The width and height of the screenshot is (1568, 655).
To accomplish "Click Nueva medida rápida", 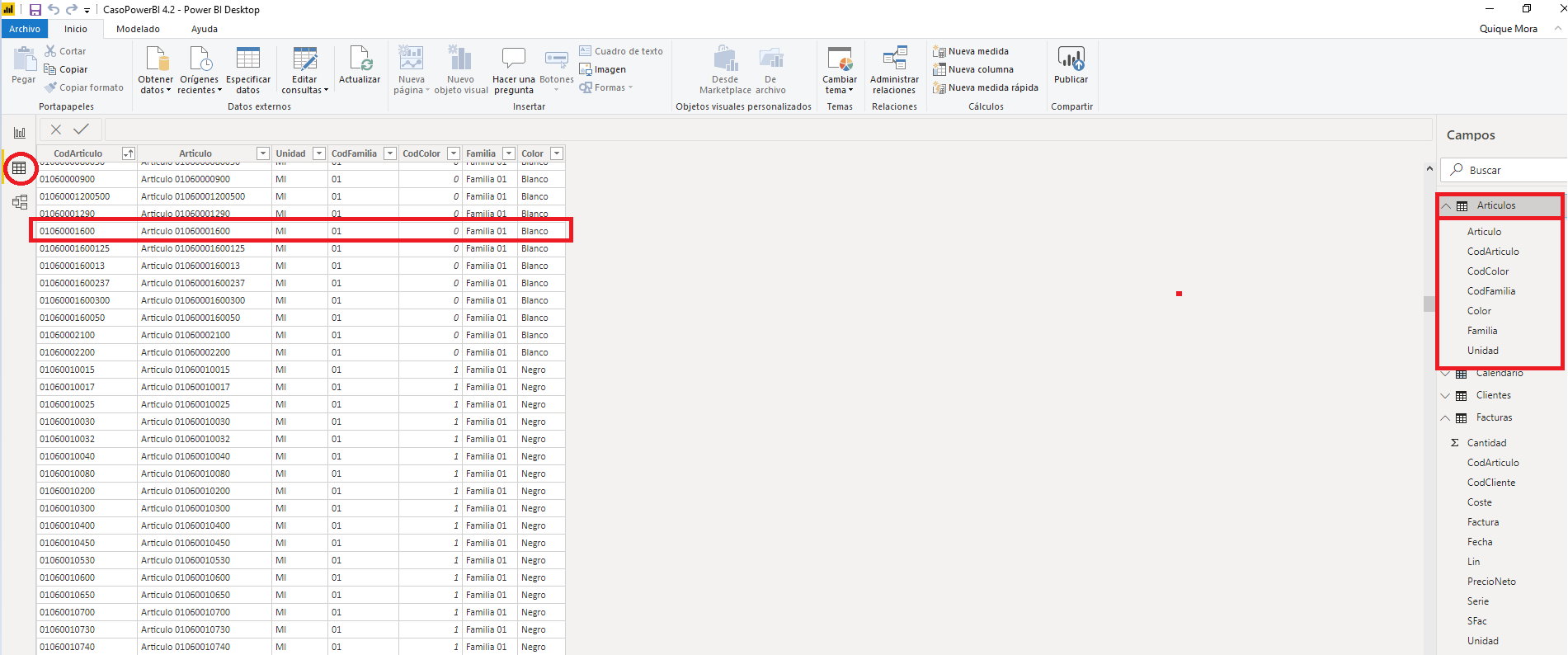I will [986, 87].
